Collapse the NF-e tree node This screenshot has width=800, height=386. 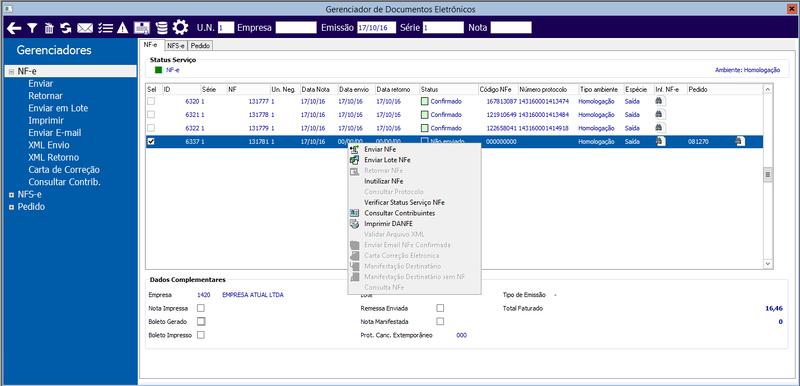[11, 72]
